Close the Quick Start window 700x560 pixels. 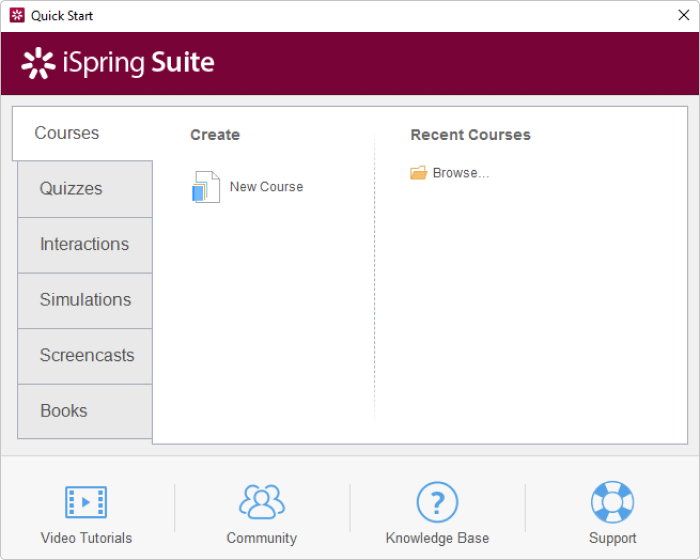point(683,15)
